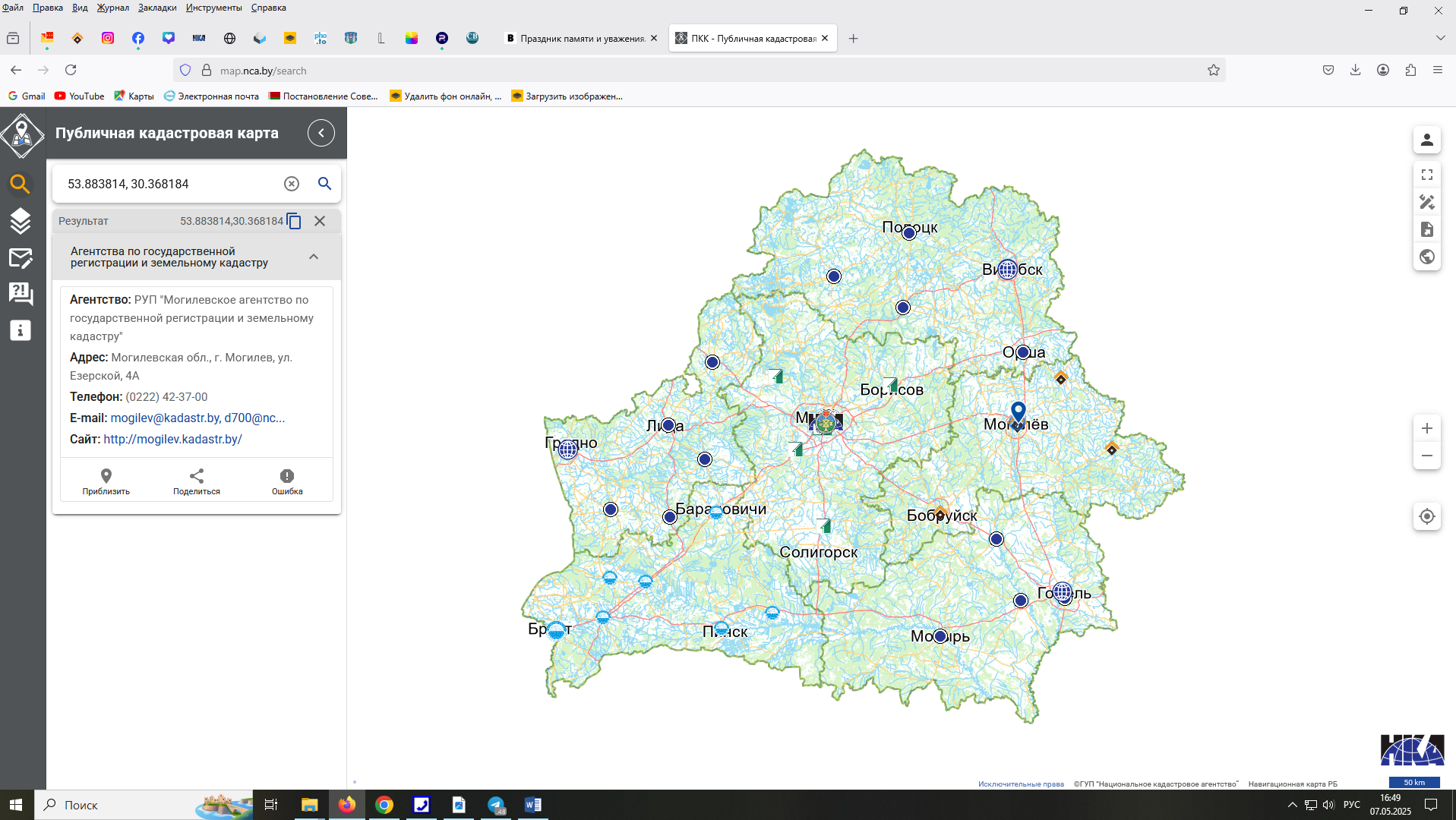This screenshot has height=820, width=1456.
Task: Switch to Праздник памяти и уважения tab
Action: (581, 38)
